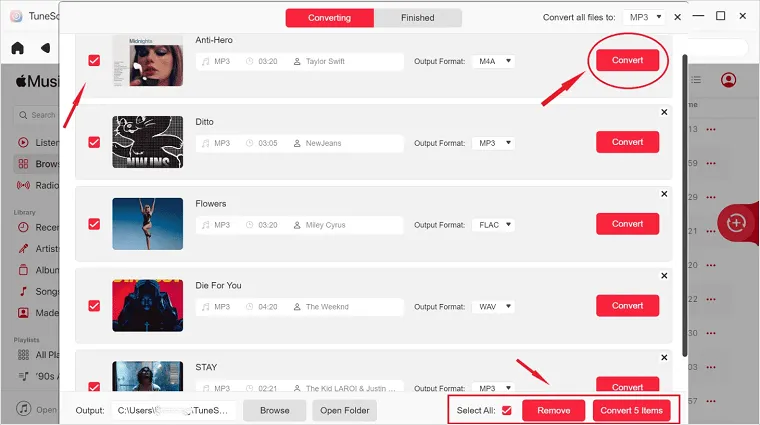Click Convert for Ditto
Viewport: 760px width, 425px height.
[627, 142]
